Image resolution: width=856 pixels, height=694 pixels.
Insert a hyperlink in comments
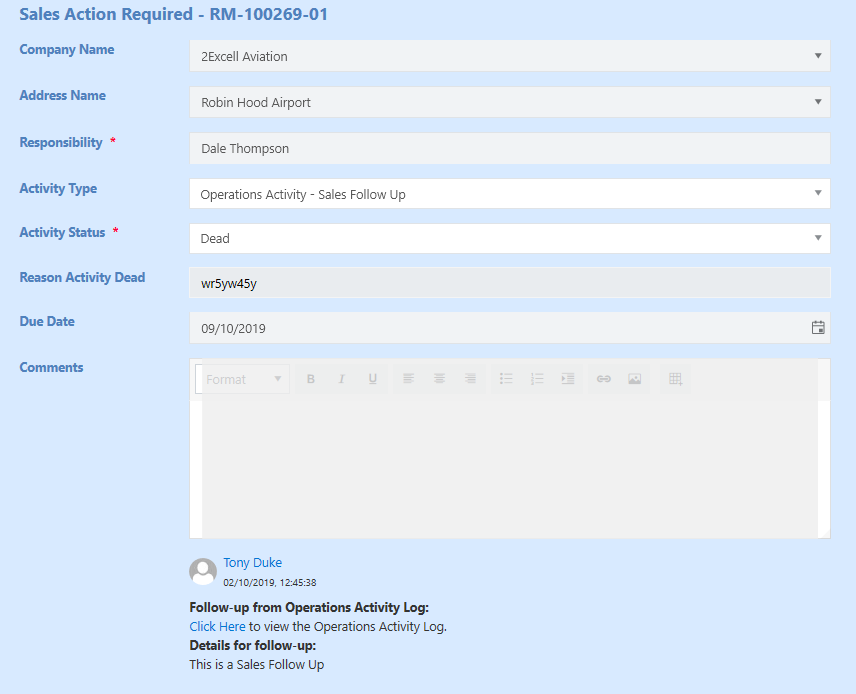[x=604, y=379]
